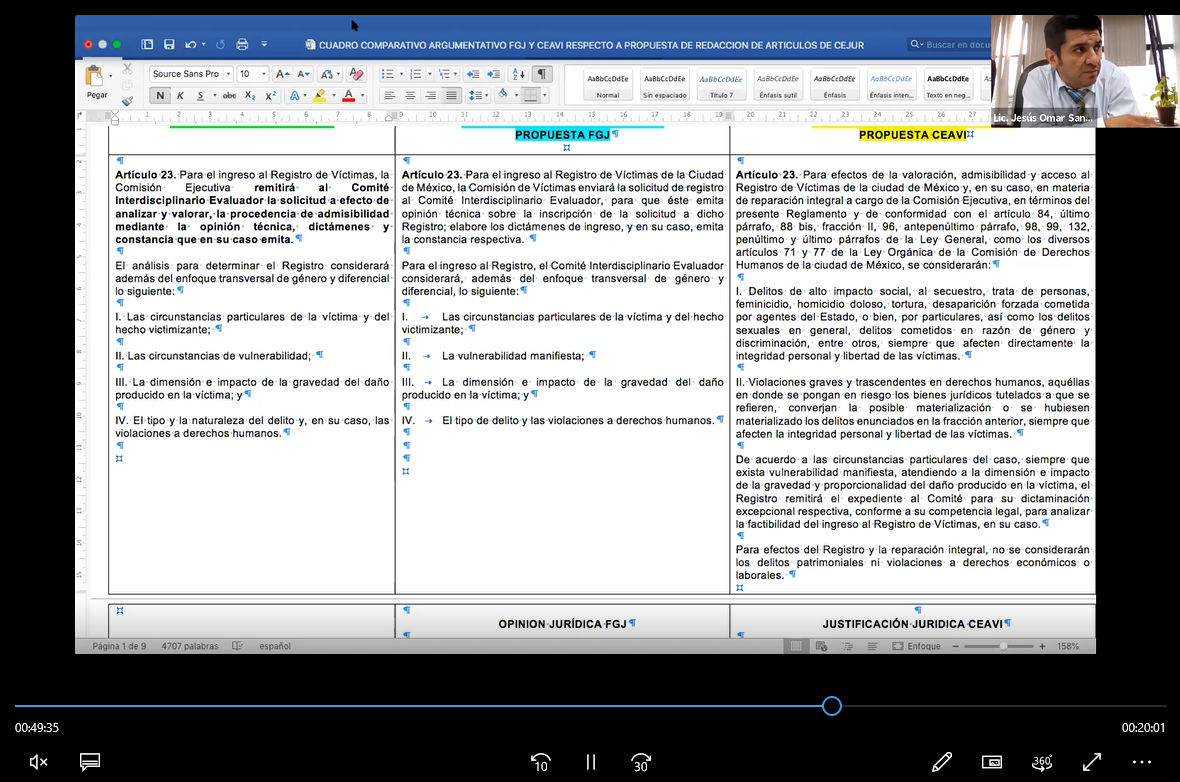Pause the video playback
Image resolution: width=1180 pixels, height=782 pixels.
click(x=591, y=762)
